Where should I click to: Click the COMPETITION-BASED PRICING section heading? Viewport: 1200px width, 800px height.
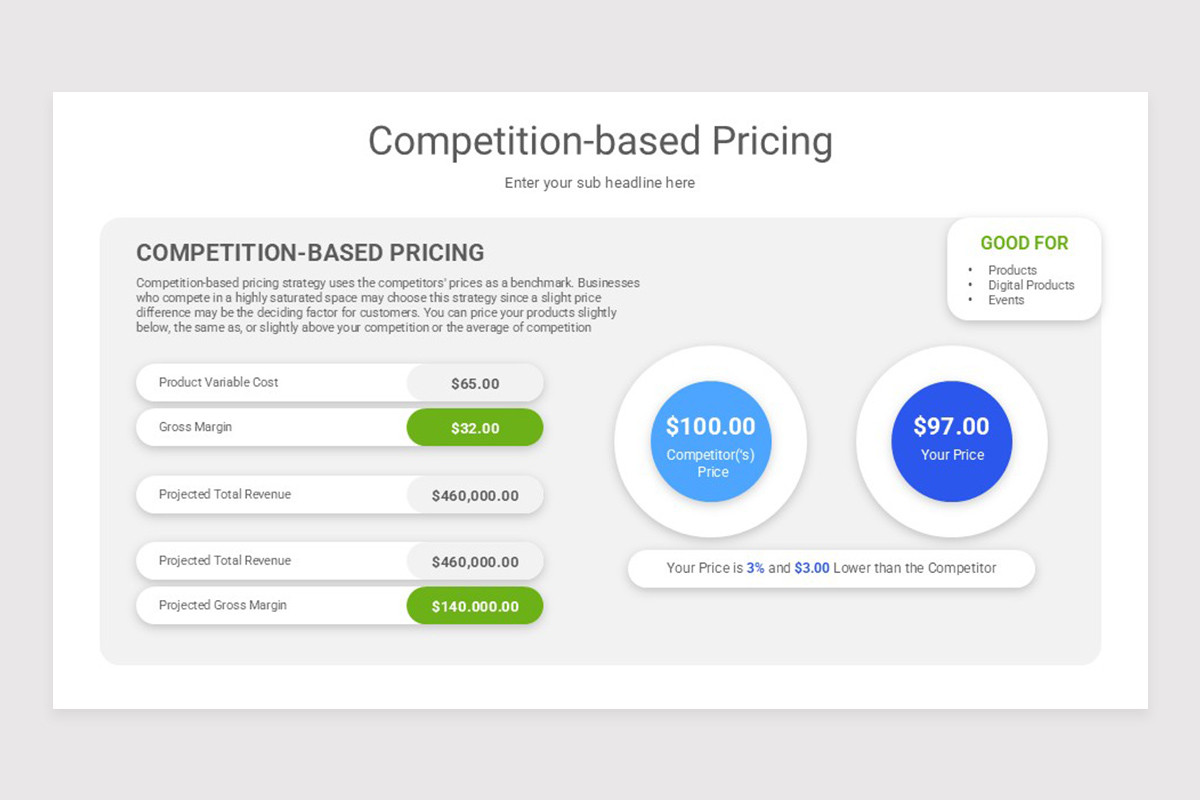[x=310, y=253]
